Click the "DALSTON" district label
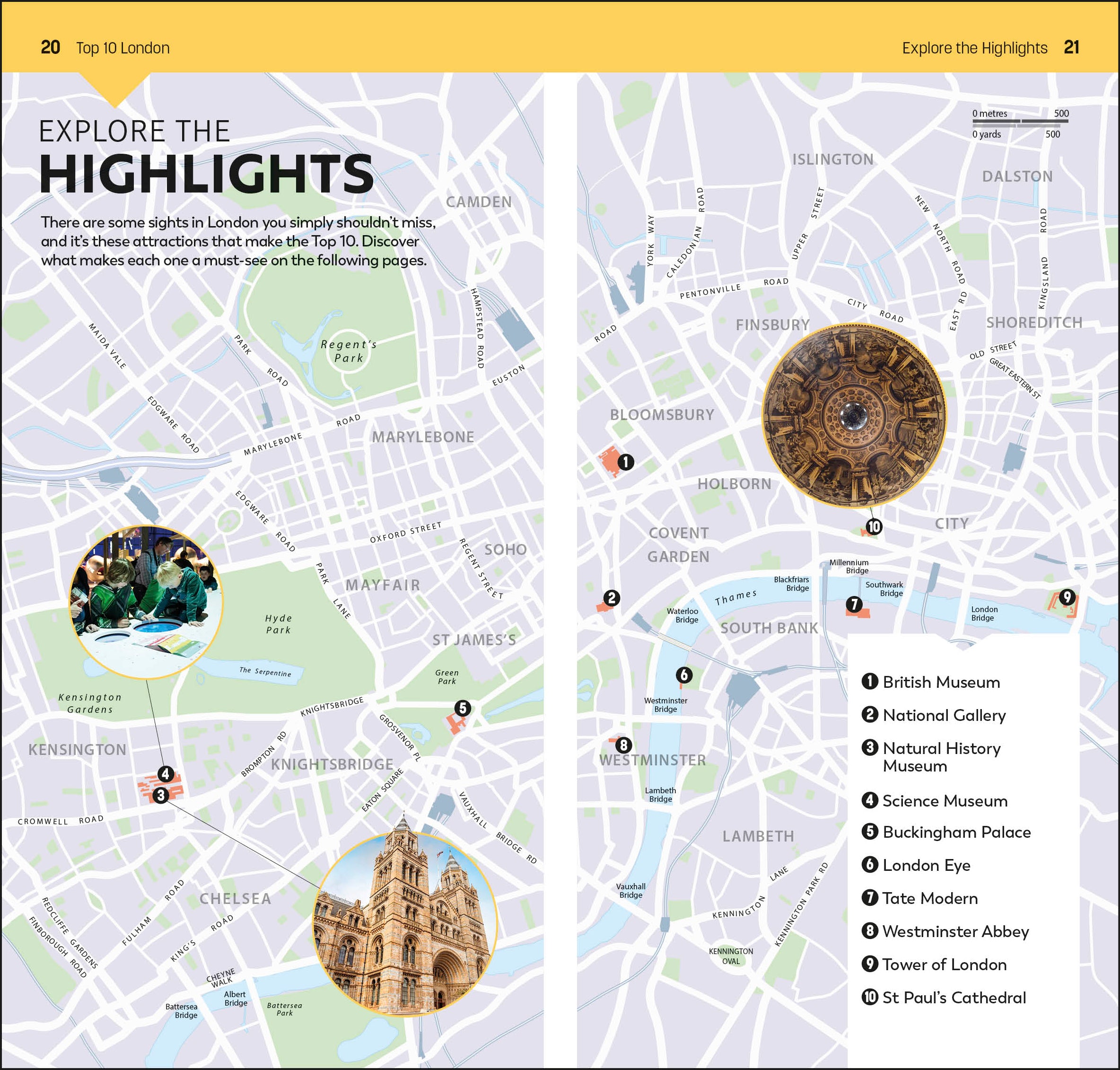 pos(1017,176)
